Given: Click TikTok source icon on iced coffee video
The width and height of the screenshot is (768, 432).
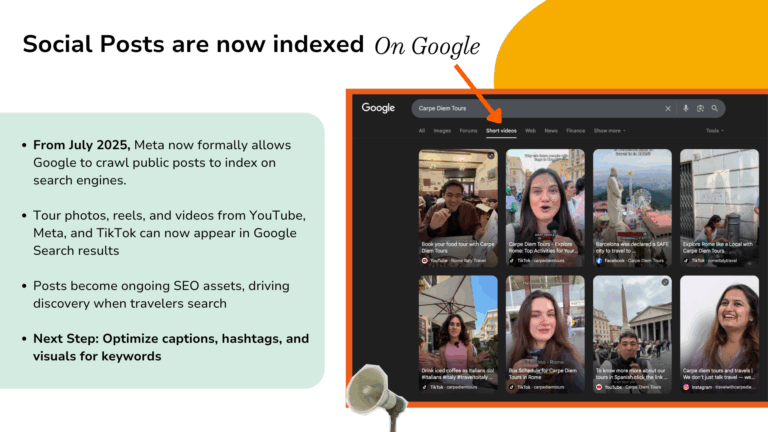Looking at the screenshot, I should click(x=424, y=386).
